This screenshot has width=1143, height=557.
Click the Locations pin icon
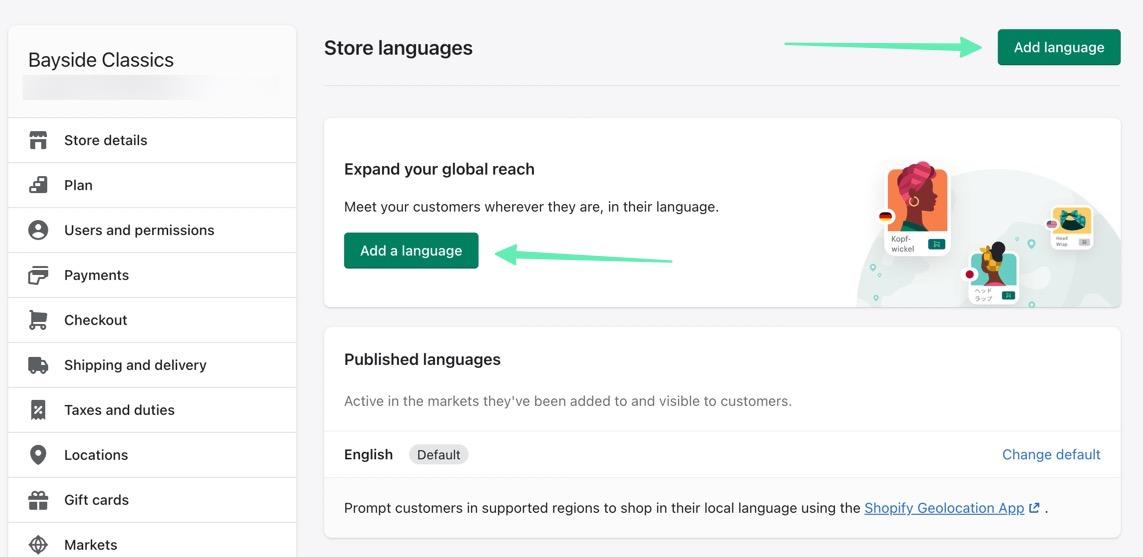click(x=38, y=455)
